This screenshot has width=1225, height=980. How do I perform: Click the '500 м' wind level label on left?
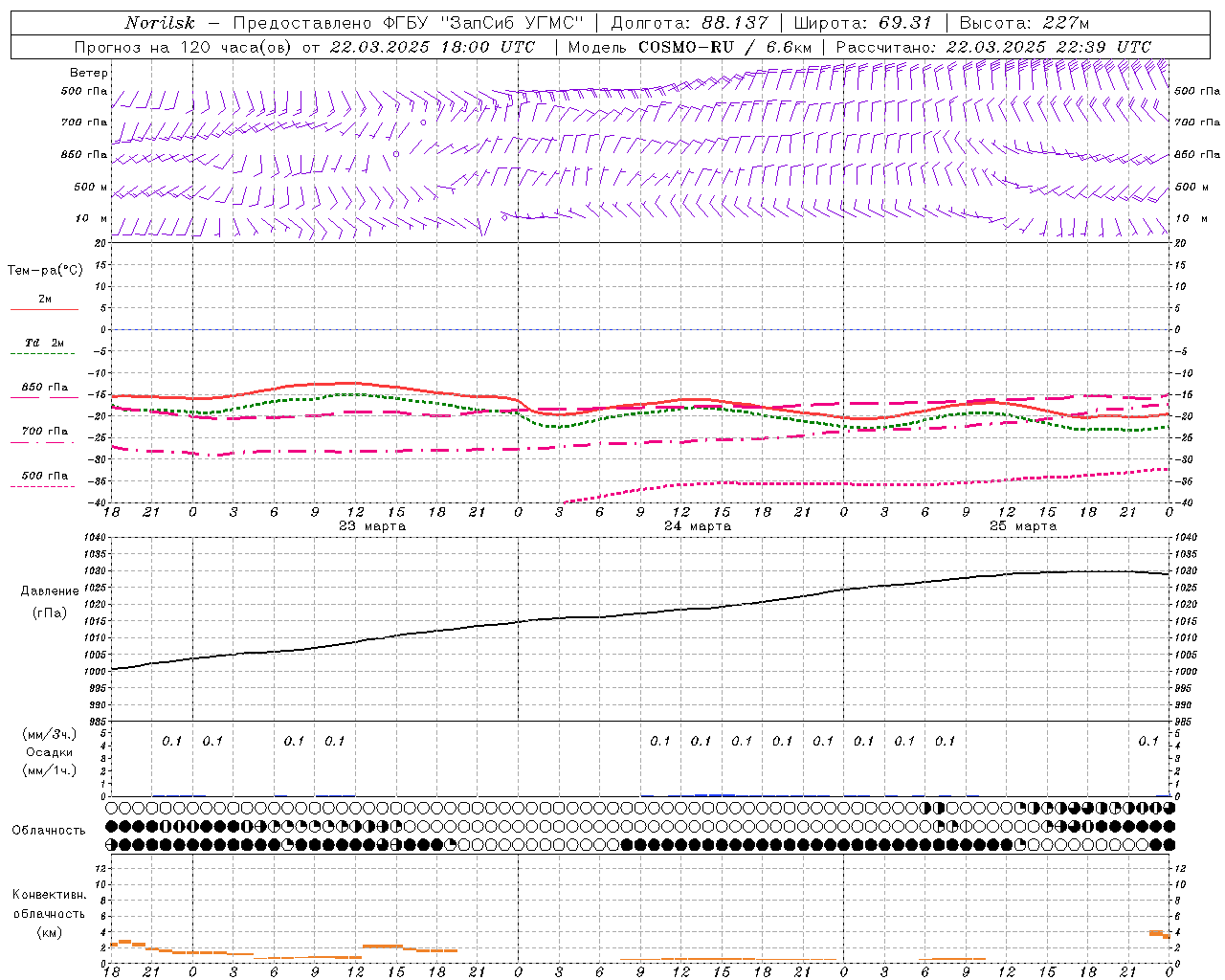91,187
